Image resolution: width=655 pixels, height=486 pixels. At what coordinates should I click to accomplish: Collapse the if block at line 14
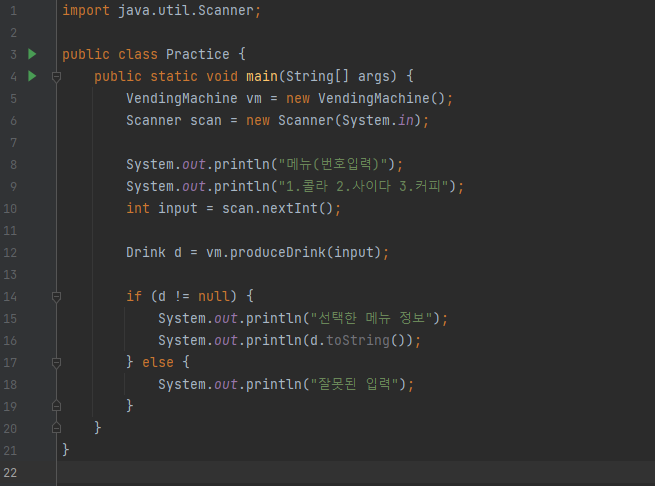point(56,297)
